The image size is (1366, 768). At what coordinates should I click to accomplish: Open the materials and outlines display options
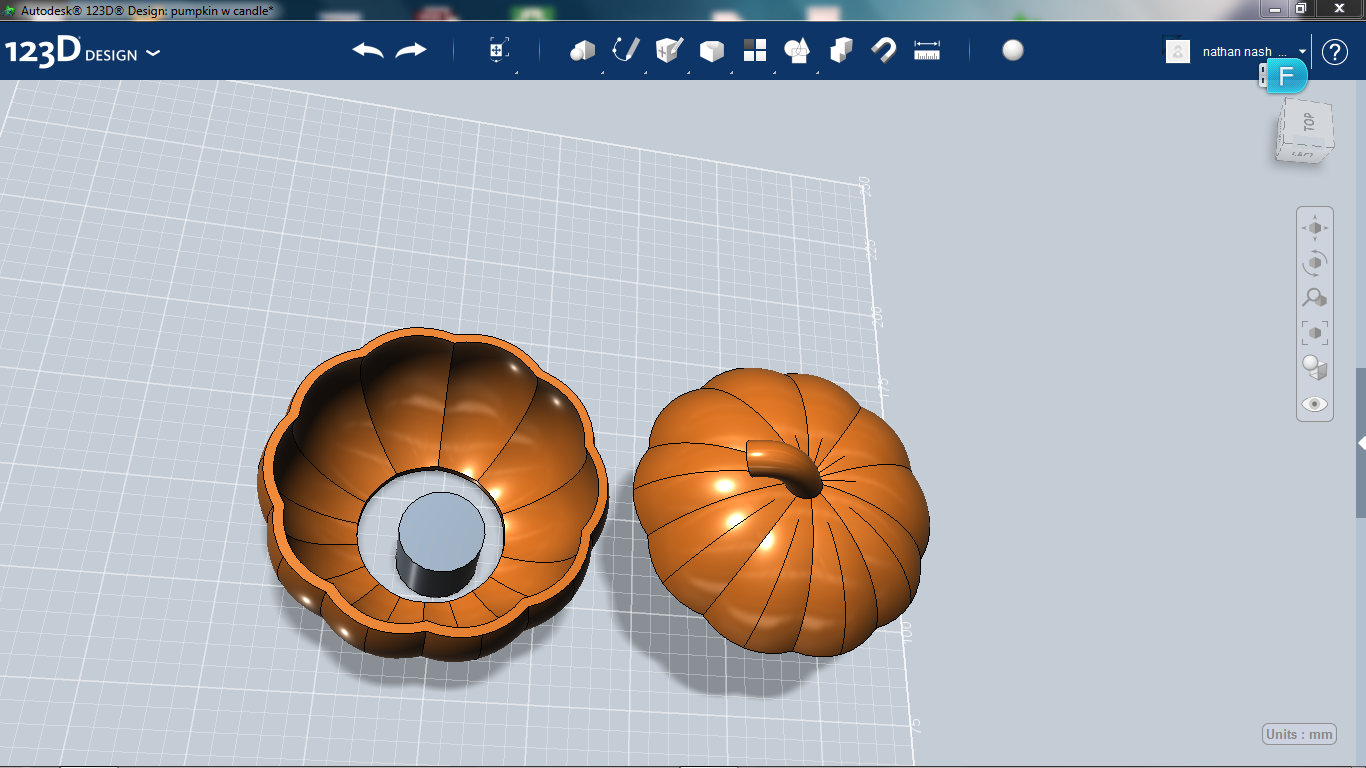point(1315,368)
